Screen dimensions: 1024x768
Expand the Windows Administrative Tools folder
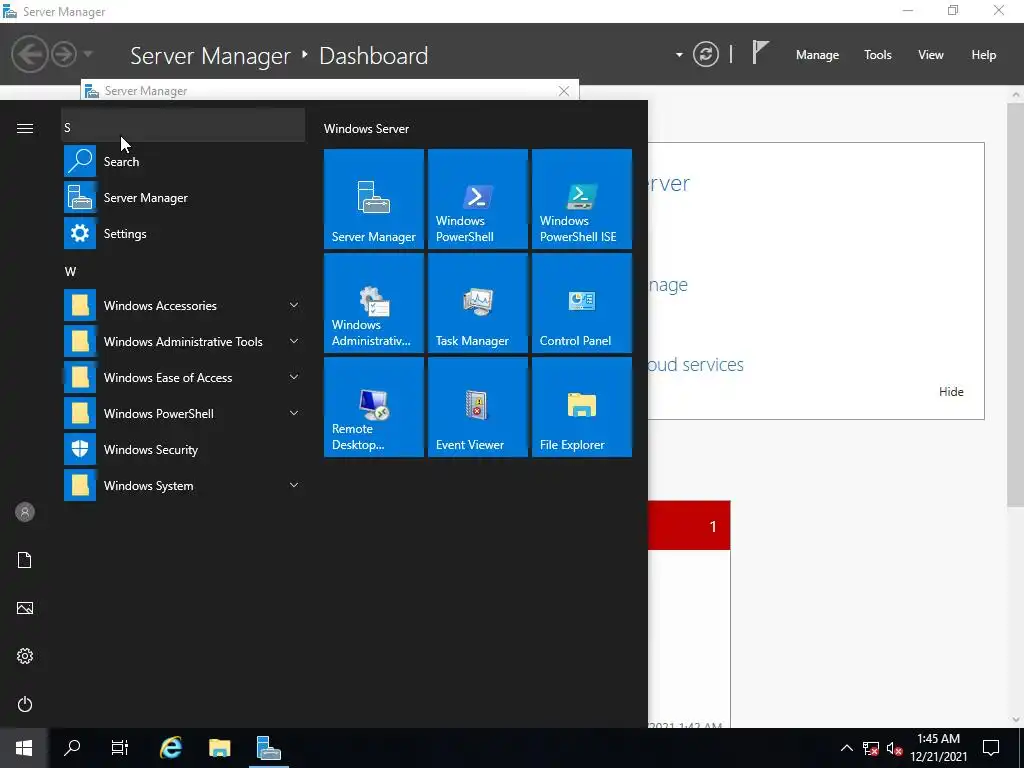coord(184,341)
